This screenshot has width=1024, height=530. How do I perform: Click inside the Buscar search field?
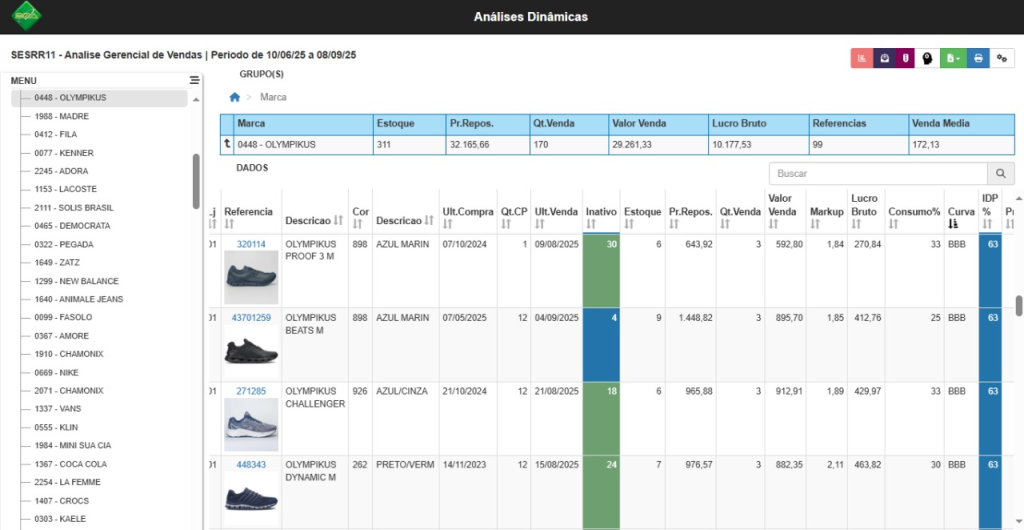point(878,174)
